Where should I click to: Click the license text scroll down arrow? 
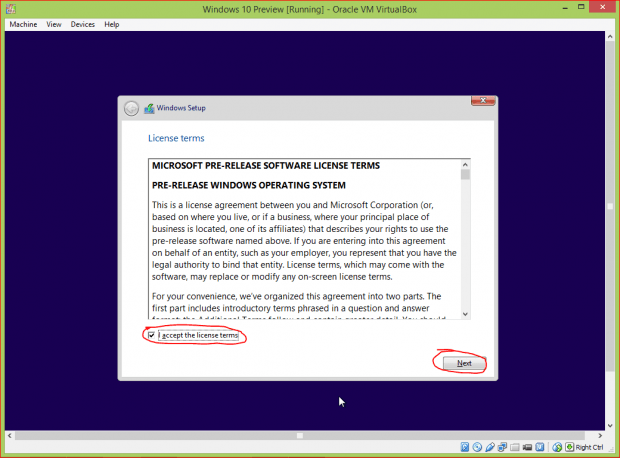[x=465, y=314]
